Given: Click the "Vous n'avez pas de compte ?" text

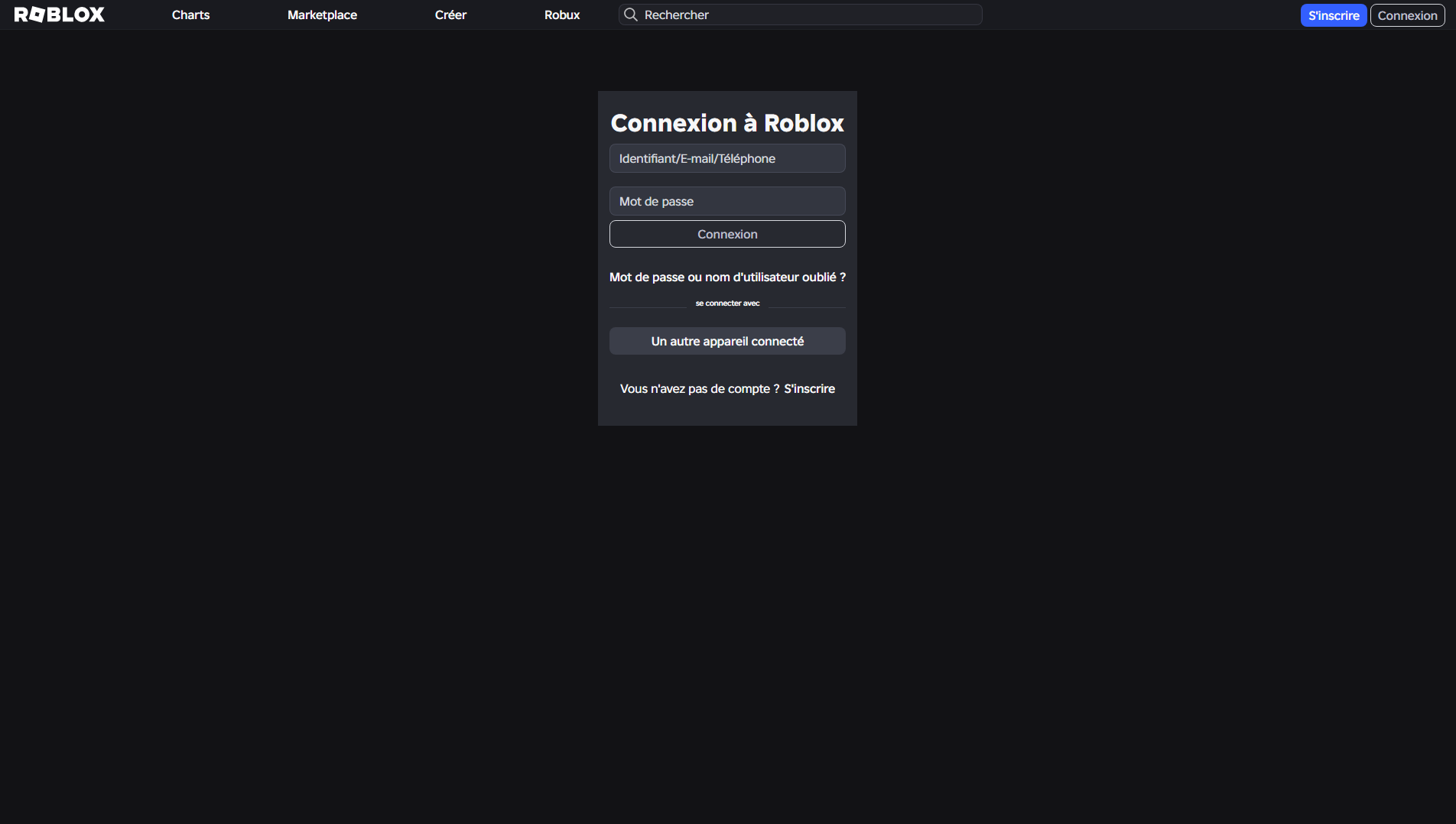Looking at the screenshot, I should 700,388.
